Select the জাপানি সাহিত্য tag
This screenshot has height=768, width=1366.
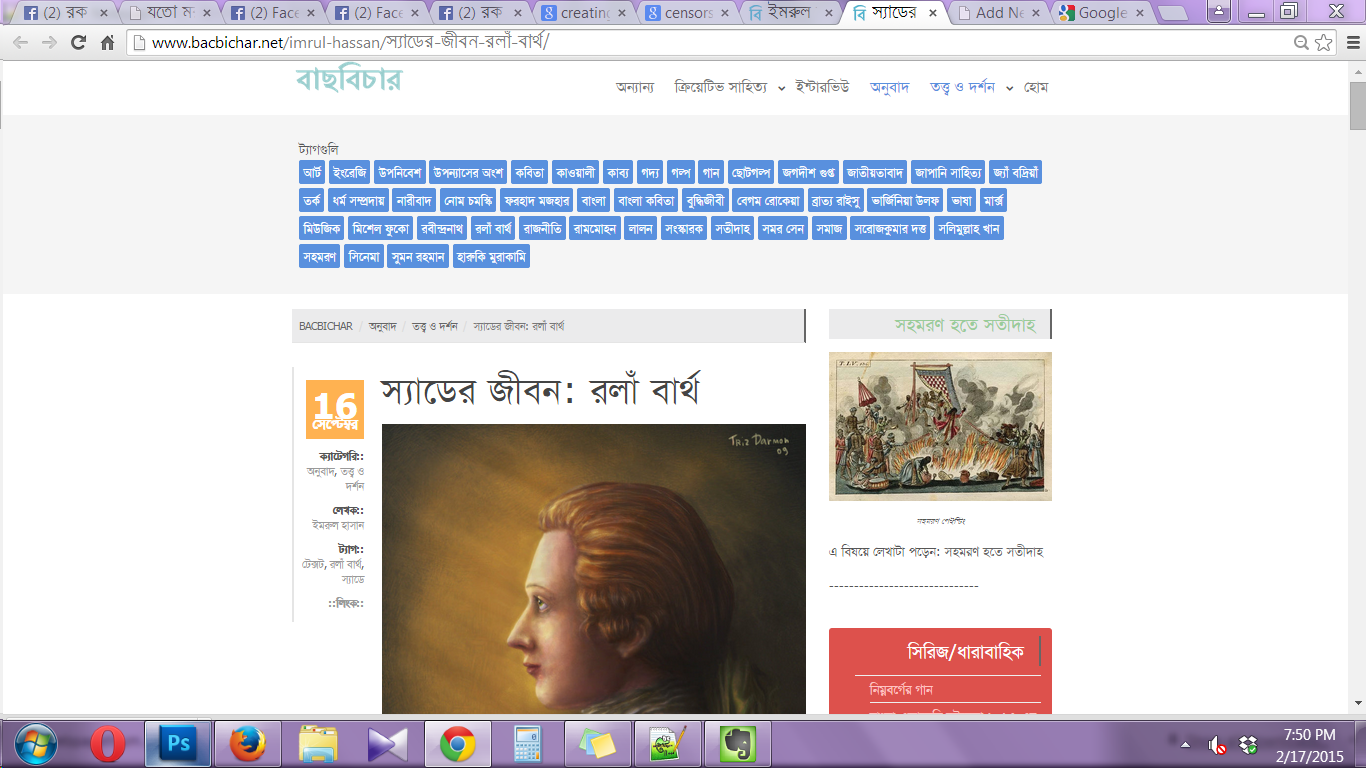(948, 172)
